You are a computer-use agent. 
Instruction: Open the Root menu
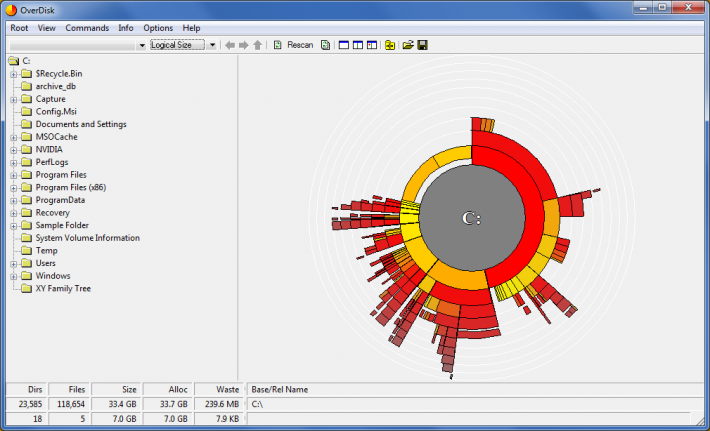pyautogui.click(x=19, y=28)
